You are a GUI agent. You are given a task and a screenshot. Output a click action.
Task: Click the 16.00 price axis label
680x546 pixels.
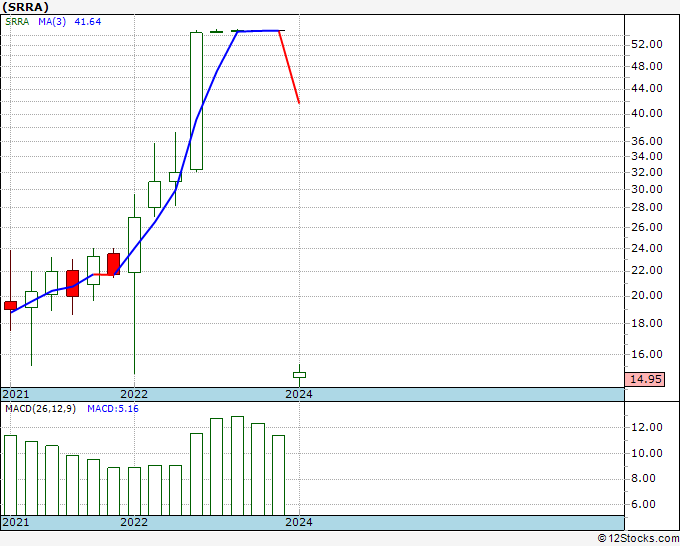[646, 354]
